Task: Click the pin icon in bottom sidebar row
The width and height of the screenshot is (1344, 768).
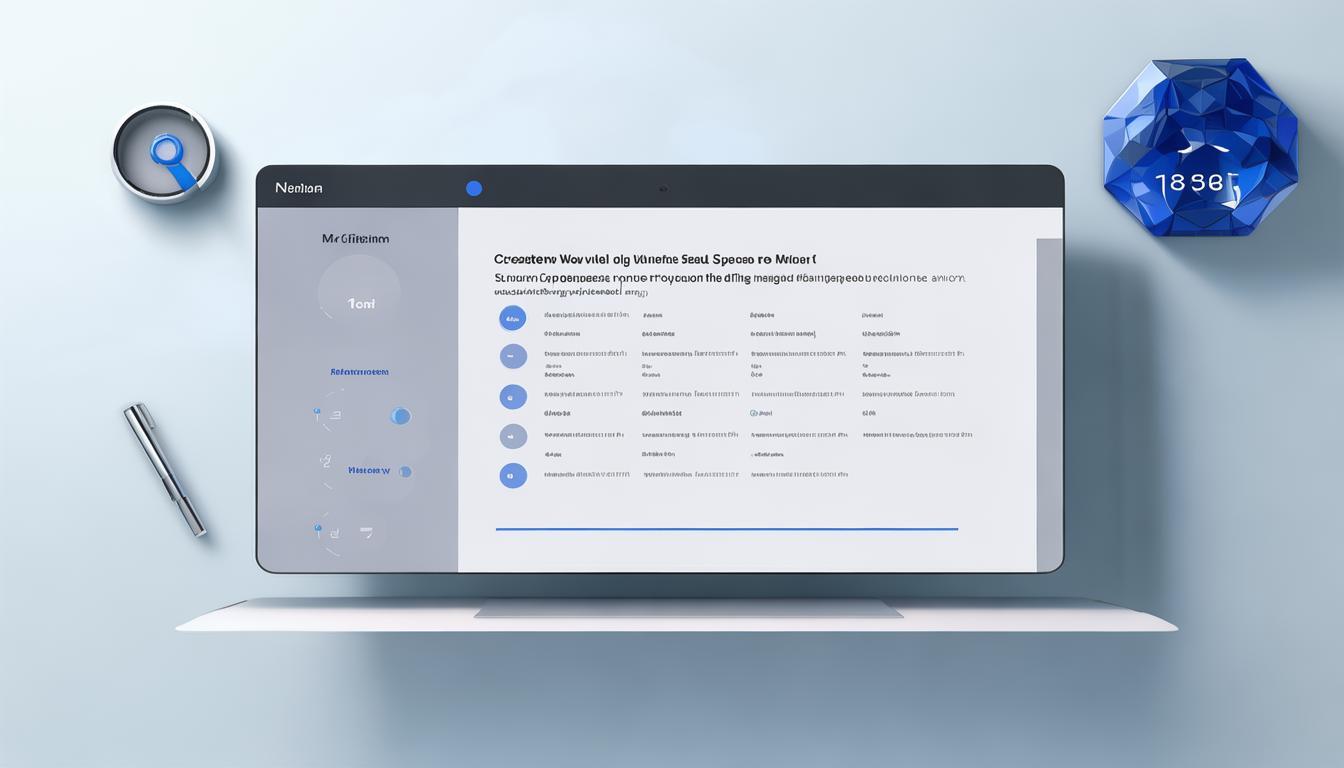Action: 318,528
